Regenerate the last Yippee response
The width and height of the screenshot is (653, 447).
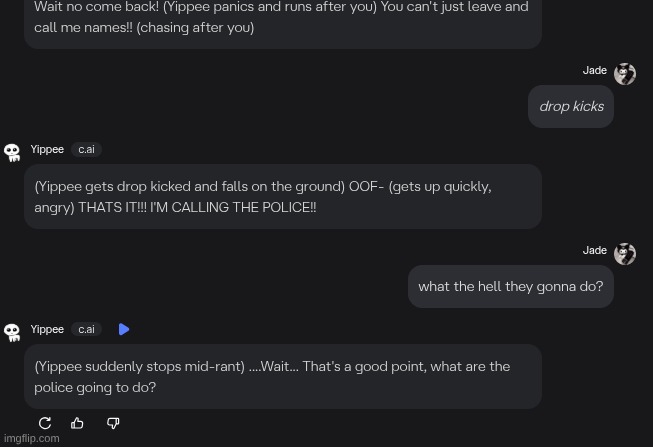45,423
